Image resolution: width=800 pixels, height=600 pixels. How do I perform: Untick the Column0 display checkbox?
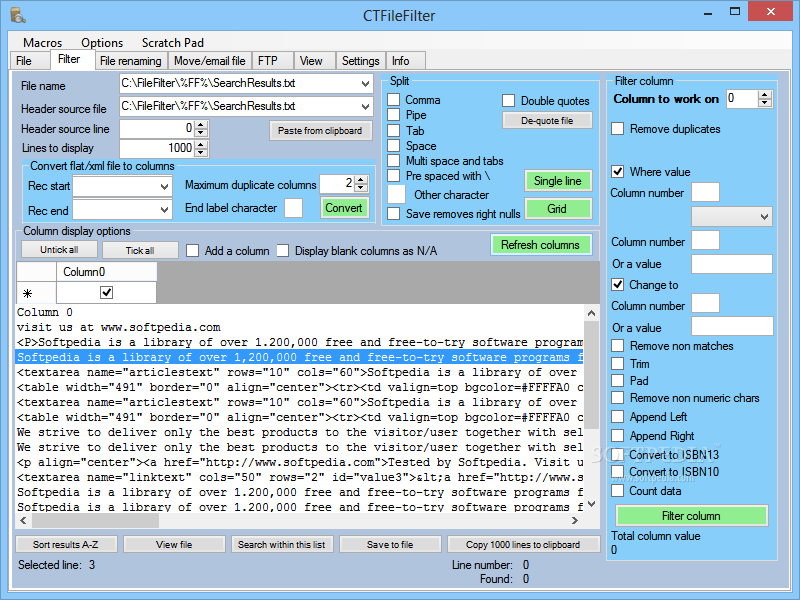click(106, 293)
